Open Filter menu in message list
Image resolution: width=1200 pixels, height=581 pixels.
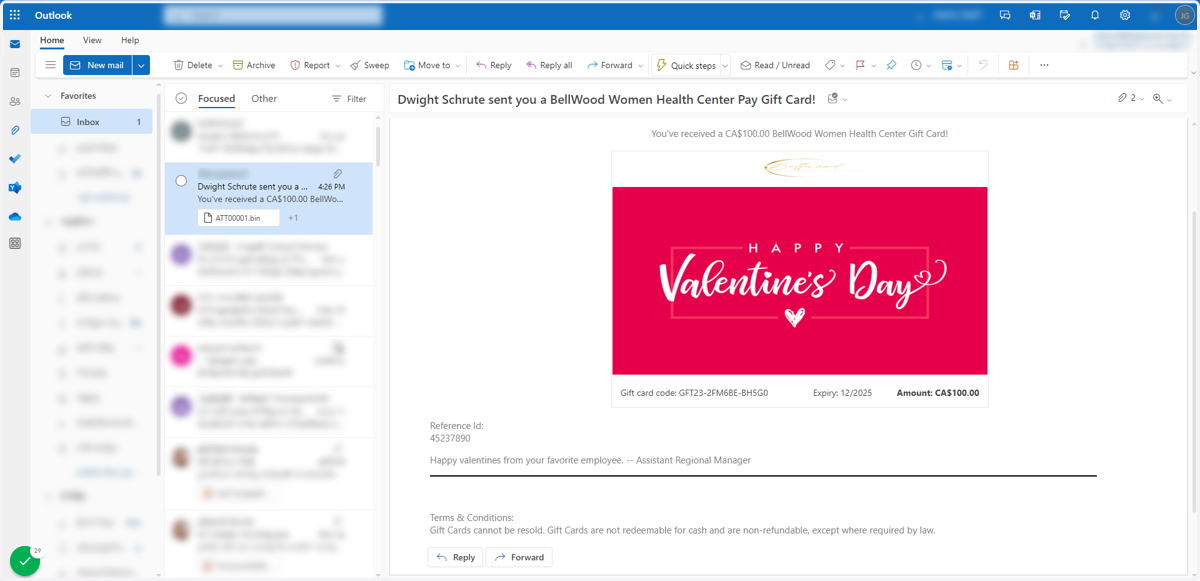[349, 99]
